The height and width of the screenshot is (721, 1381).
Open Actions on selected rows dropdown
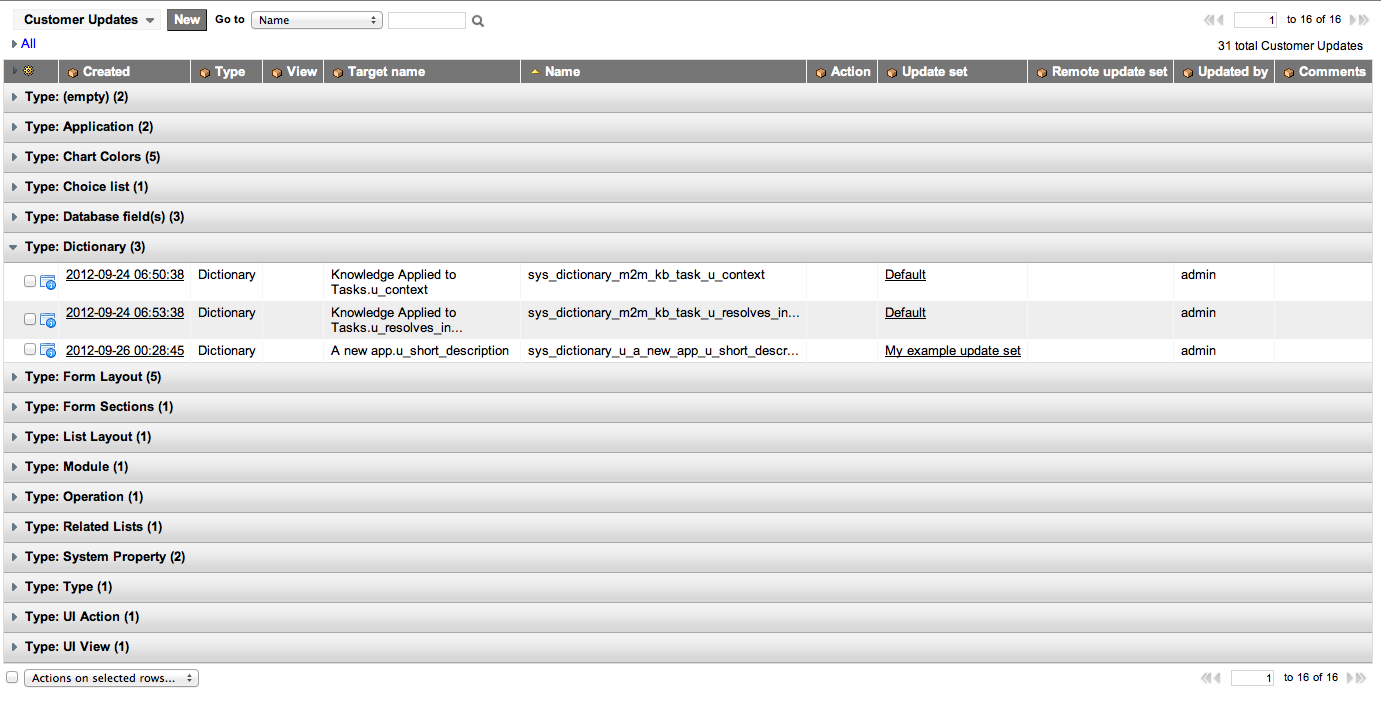coord(111,678)
